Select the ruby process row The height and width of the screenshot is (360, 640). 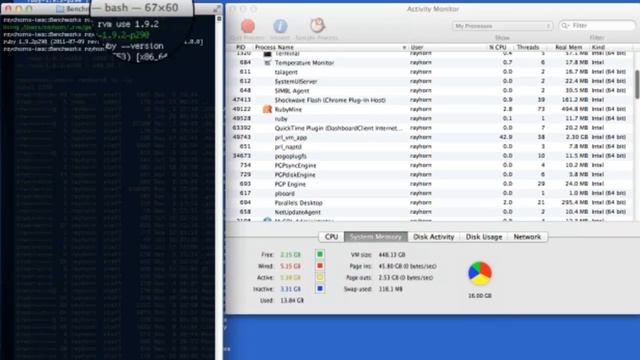(431, 119)
